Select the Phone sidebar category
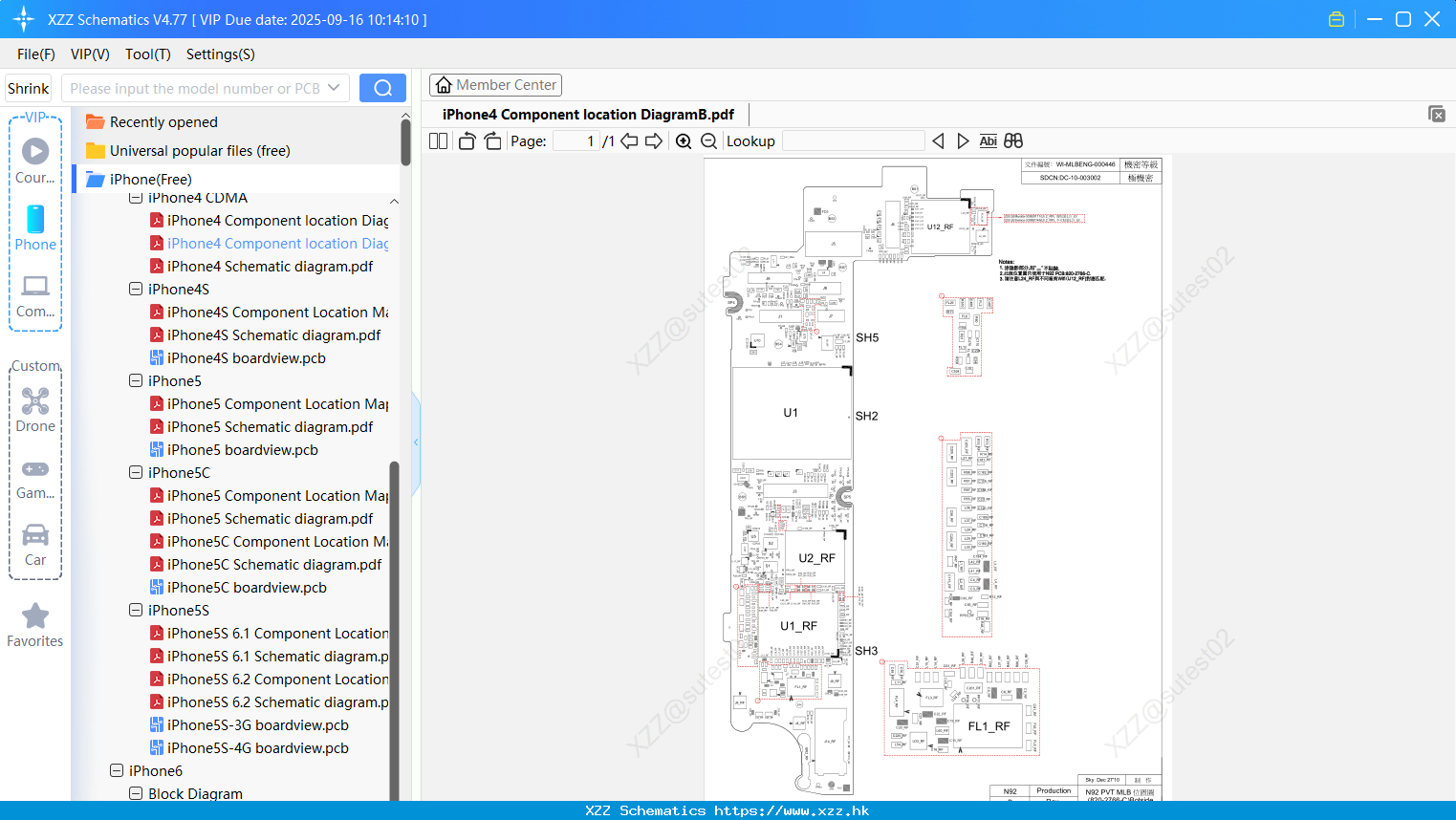 [35, 228]
